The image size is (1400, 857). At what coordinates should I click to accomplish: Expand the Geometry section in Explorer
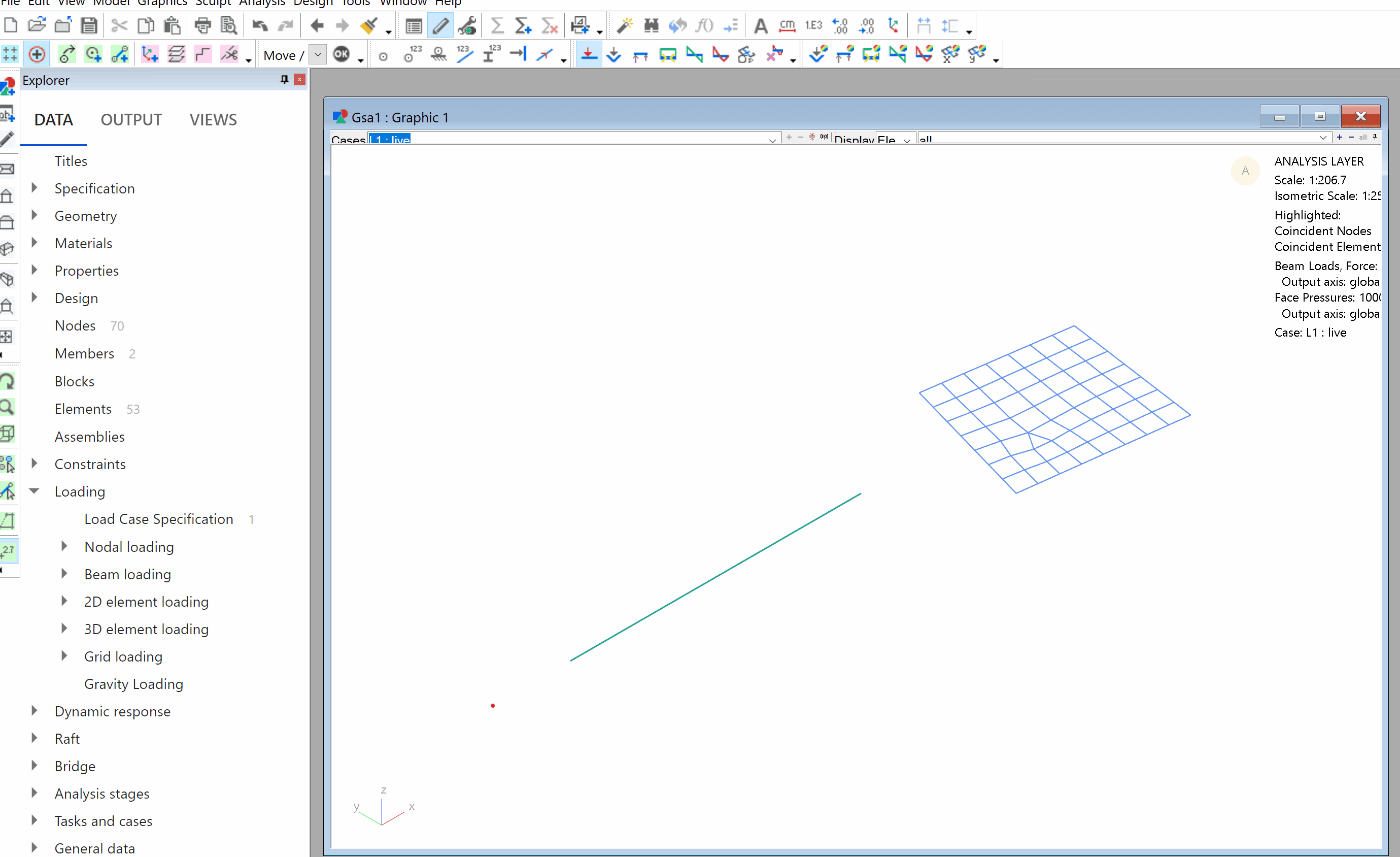36,215
